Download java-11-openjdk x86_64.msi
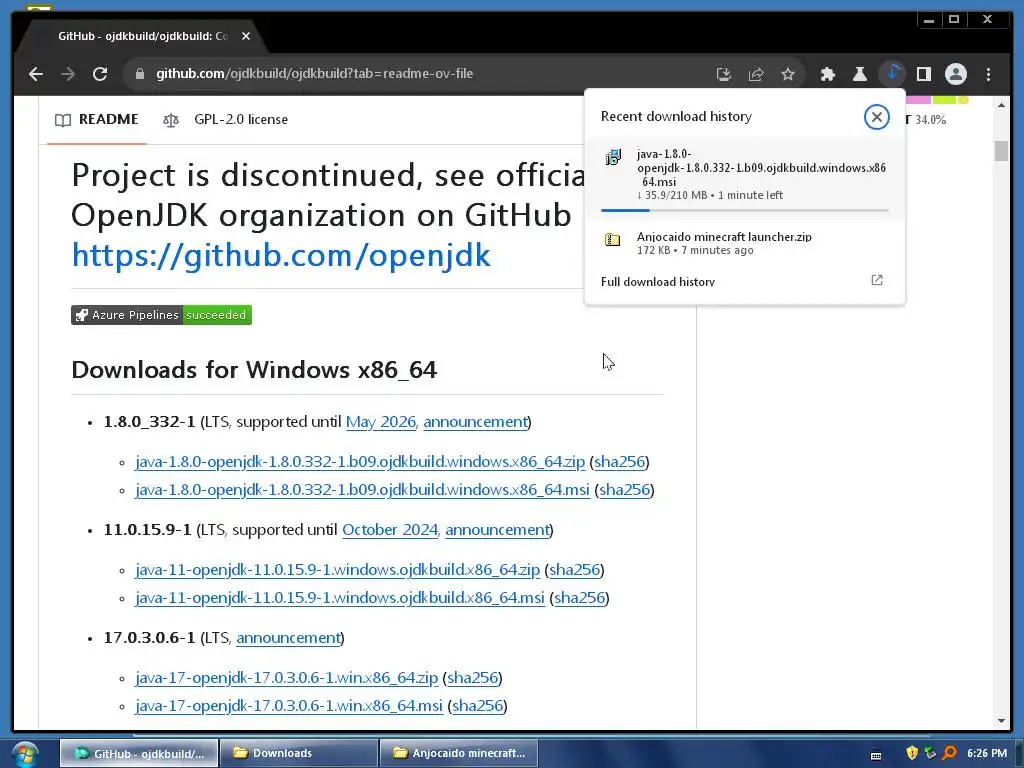 340,598
